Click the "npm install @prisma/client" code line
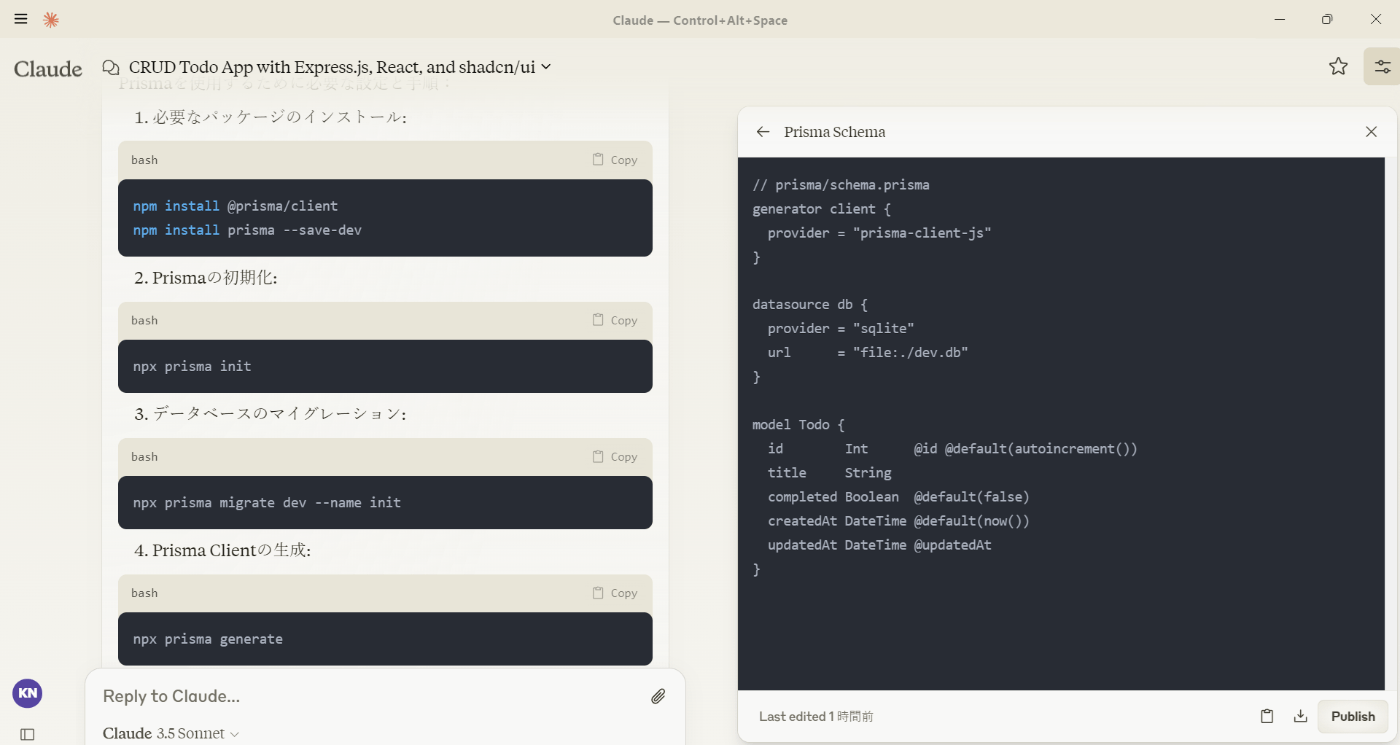Viewport: 1400px width, 745px height. (x=235, y=206)
